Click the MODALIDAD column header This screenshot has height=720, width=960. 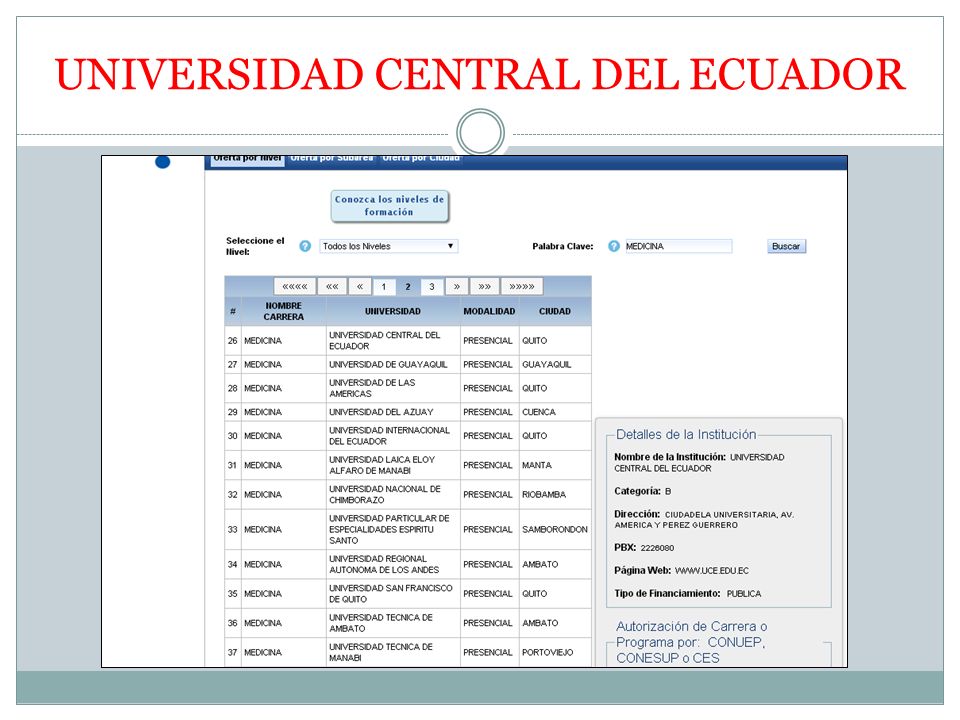click(489, 311)
